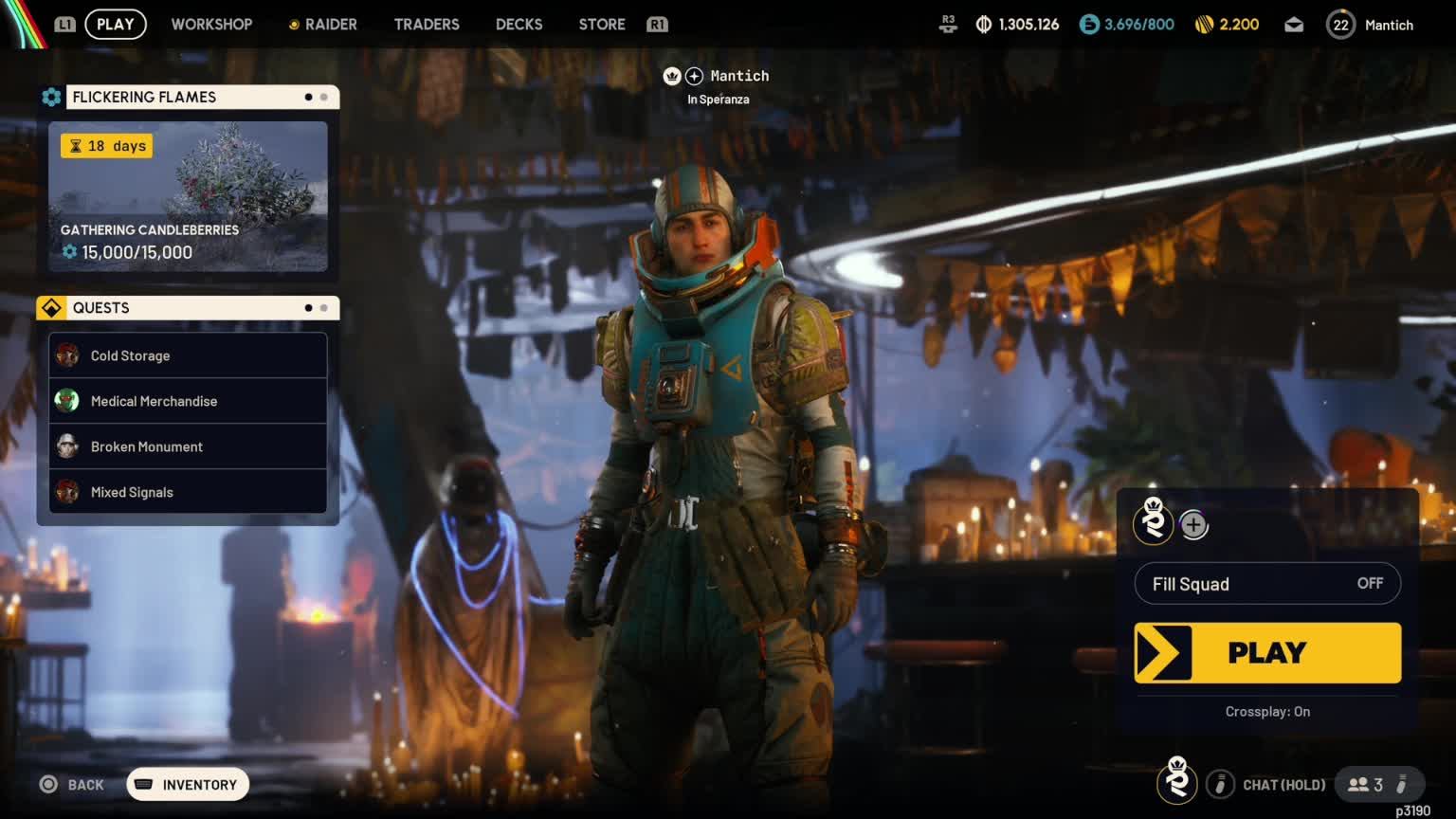The width and height of the screenshot is (1456, 819).
Task: Click the crown leader icon above character
Action: [x=672, y=76]
